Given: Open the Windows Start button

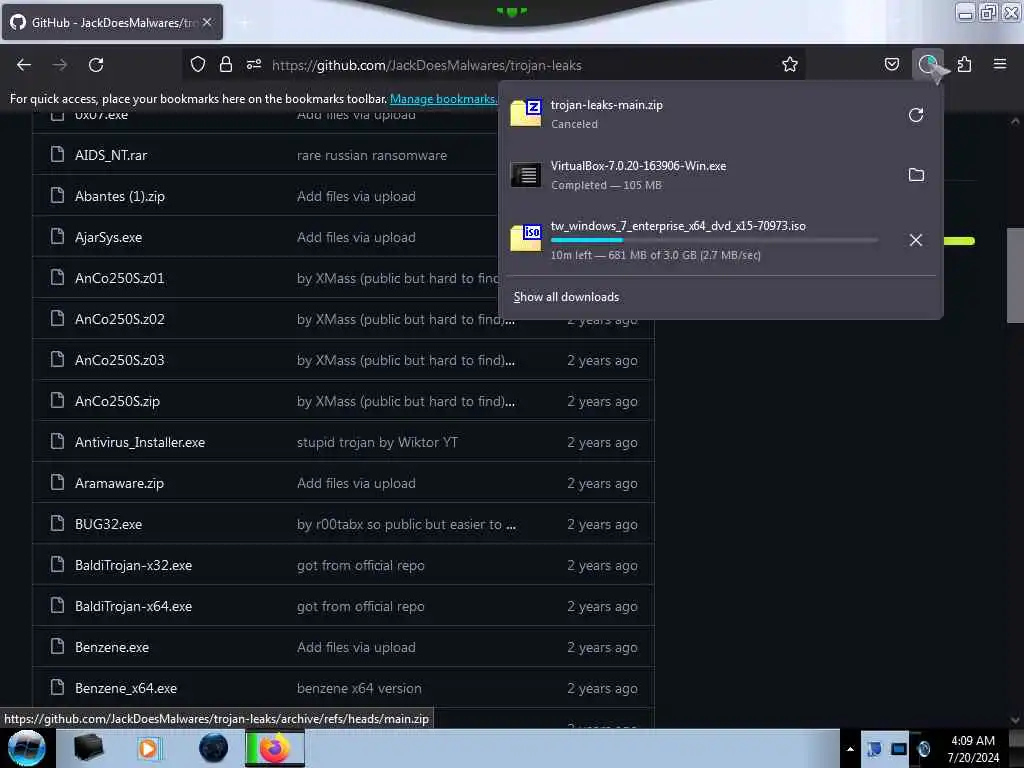Looking at the screenshot, I should 26,748.
